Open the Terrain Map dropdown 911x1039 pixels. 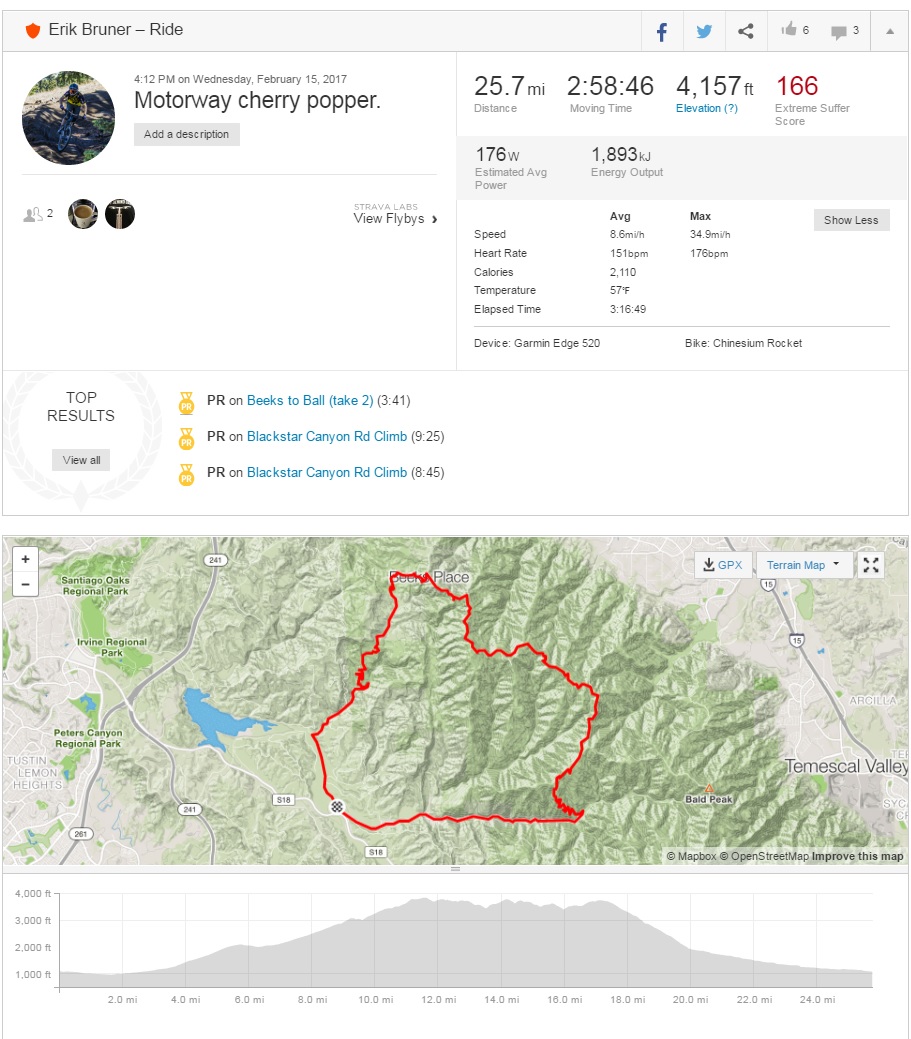[x=803, y=565]
